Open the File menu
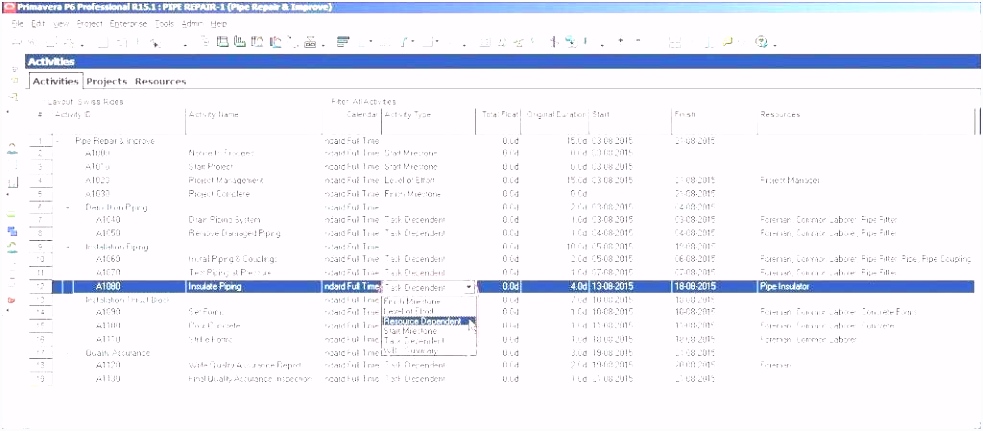The height and width of the screenshot is (431, 983). click(x=18, y=24)
